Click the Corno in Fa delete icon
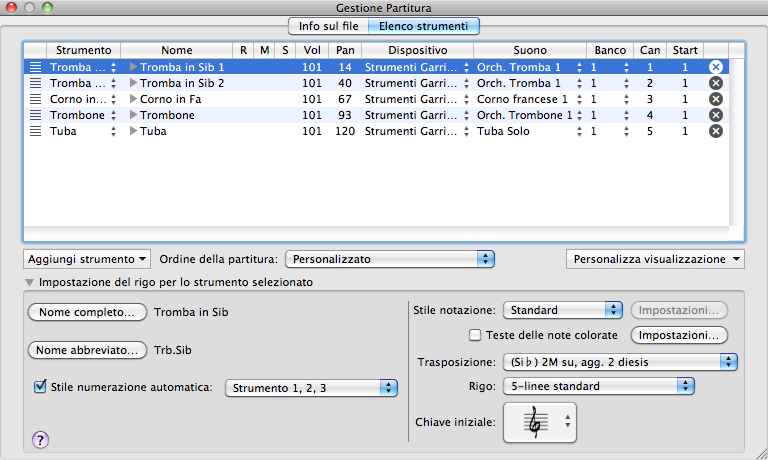The image size is (768, 460). pos(716,99)
